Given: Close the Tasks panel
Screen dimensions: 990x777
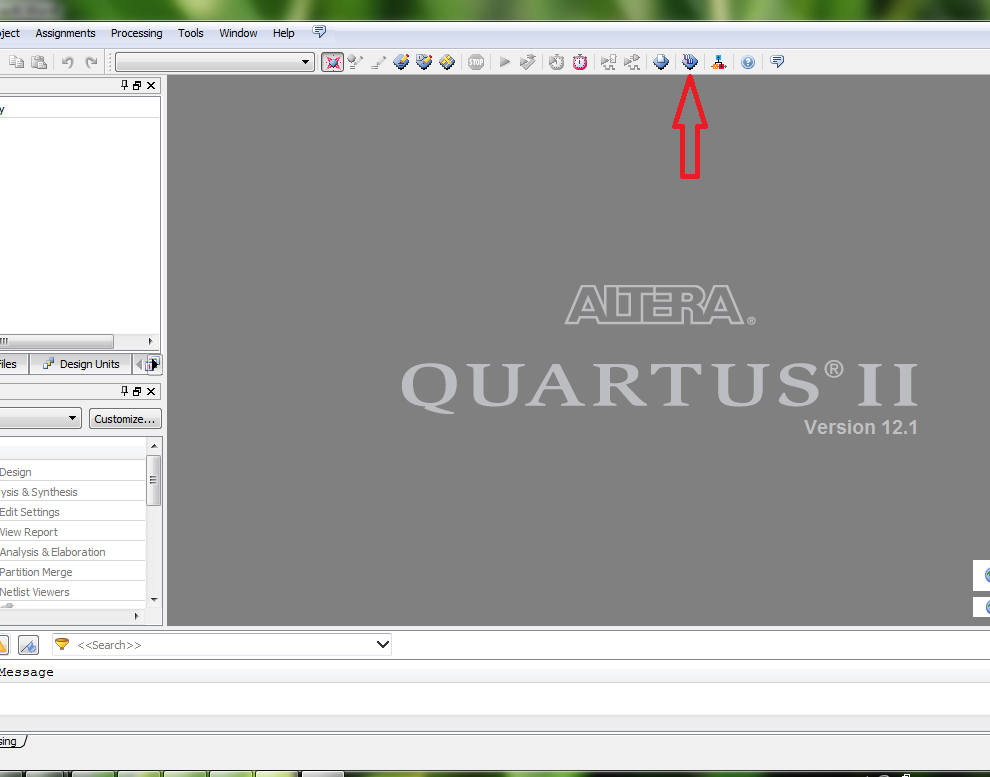Looking at the screenshot, I should coord(151,391).
